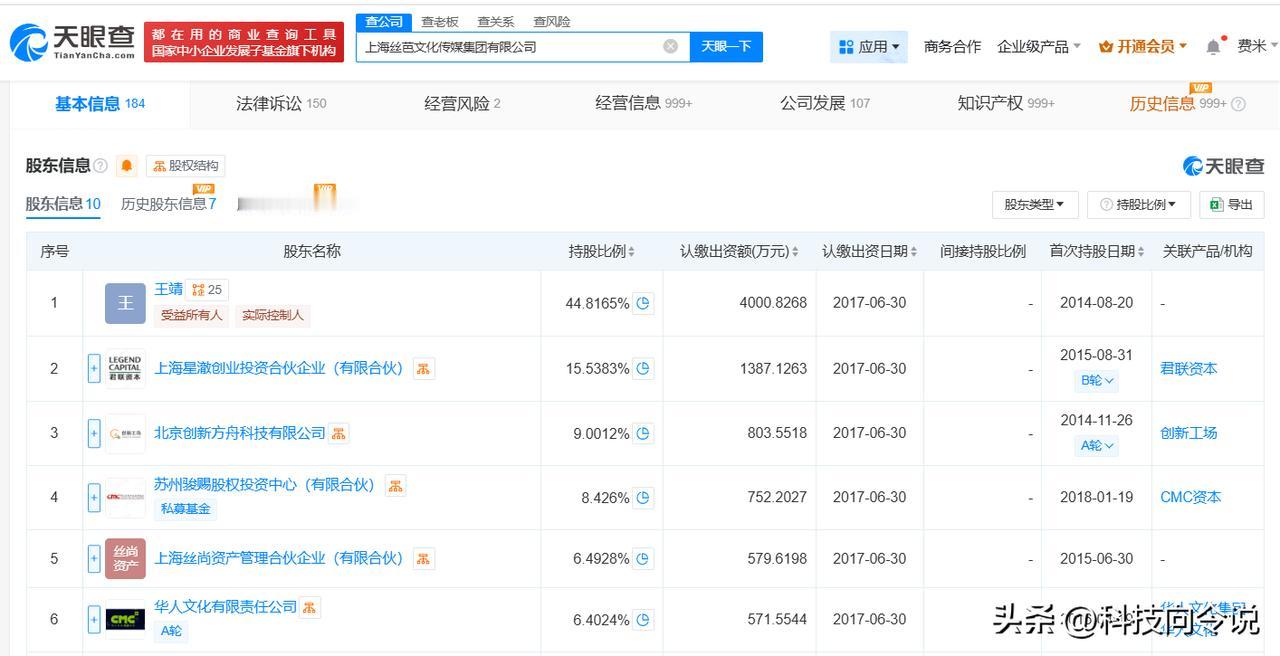Expand the B轮 funding round dropdown
The height and width of the screenshot is (656, 1280).
pyautogui.click(x=1097, y=380)
